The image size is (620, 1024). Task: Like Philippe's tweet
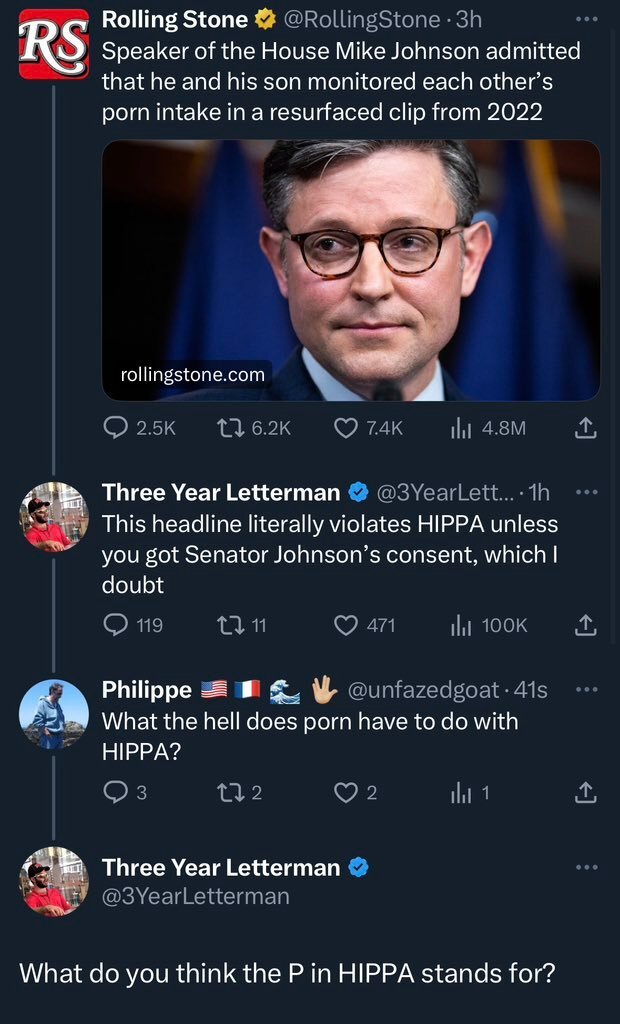click(345, 792)
